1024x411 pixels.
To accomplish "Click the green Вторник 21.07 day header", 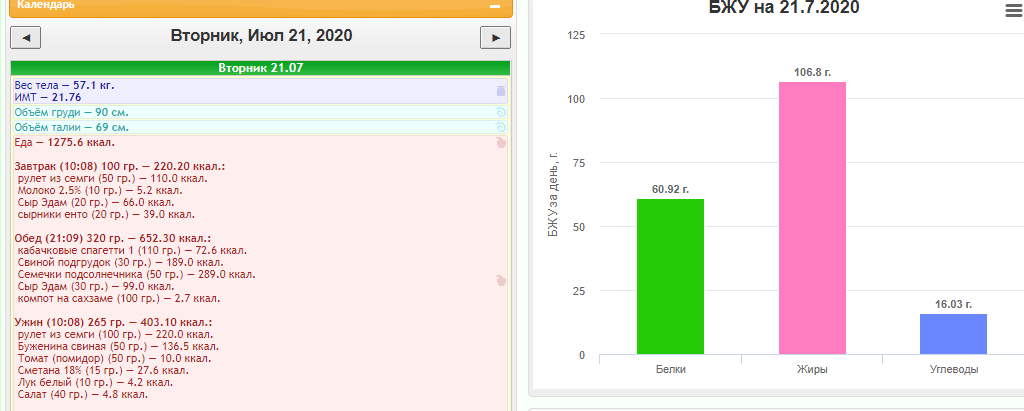I will 260,67.
